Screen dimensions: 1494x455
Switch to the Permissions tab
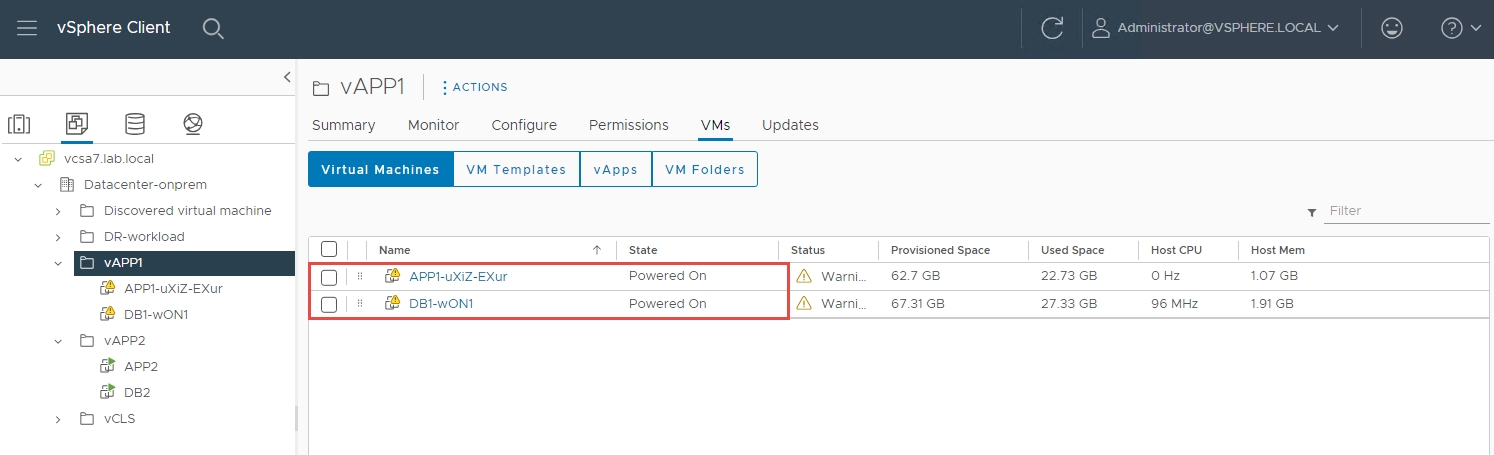click(628, 125)
